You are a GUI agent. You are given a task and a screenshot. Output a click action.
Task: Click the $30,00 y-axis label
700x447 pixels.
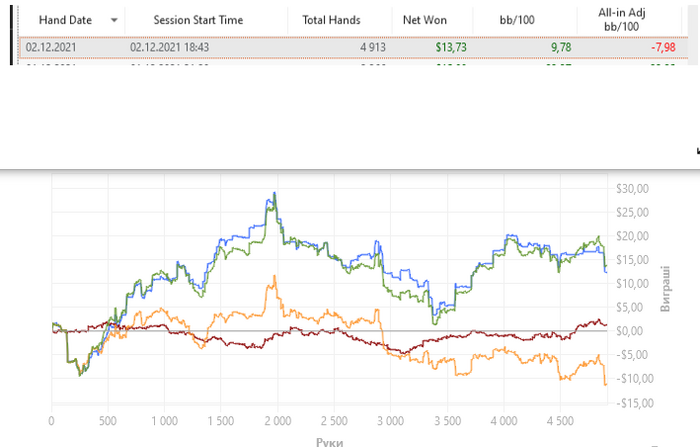632,189
